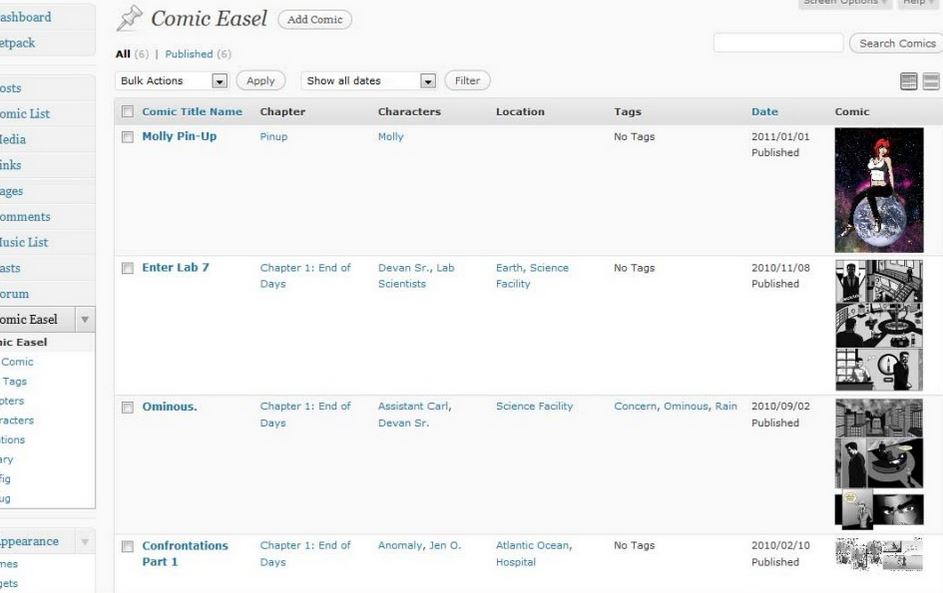The image size is (943, 593).
Task: Open Media menu in sidebar
Action: point(13,140)
